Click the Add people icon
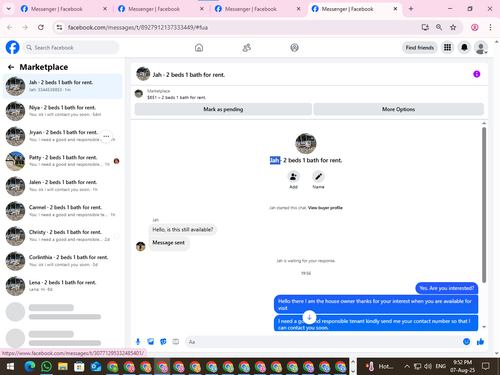This screenshot has width=500, height=375. (x=293, y=176)
